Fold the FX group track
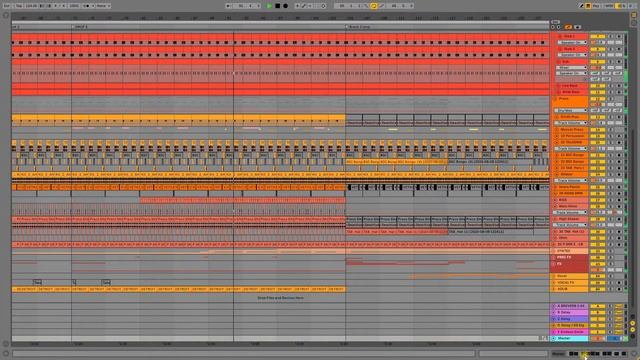The width and height of the screenshot is (640, 360). coord(554,264)
